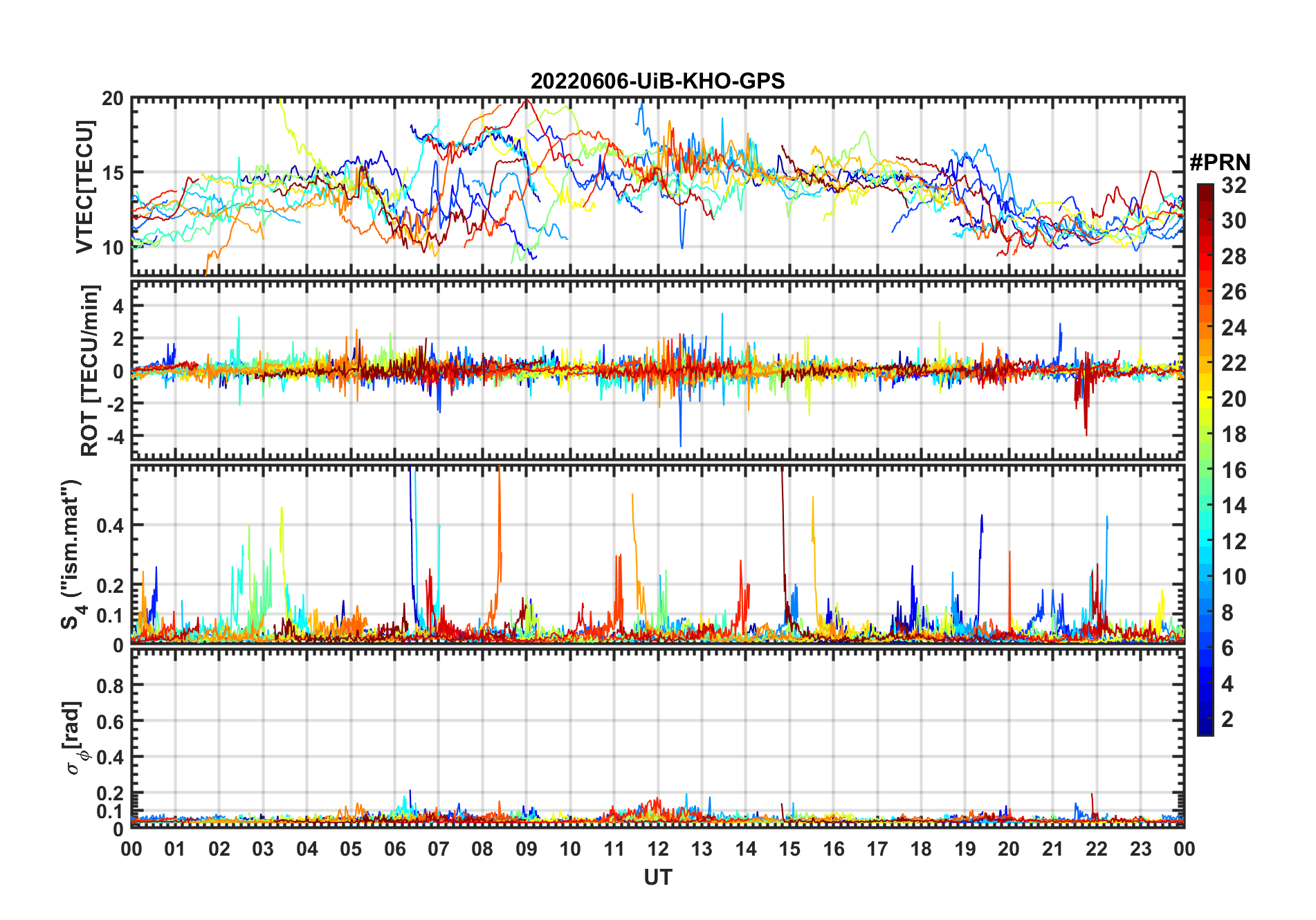The width and height of the screenshot is (1316, 920).
Task: Click the "15" tick on VTEC axis
Action: (x=113, y=173)
